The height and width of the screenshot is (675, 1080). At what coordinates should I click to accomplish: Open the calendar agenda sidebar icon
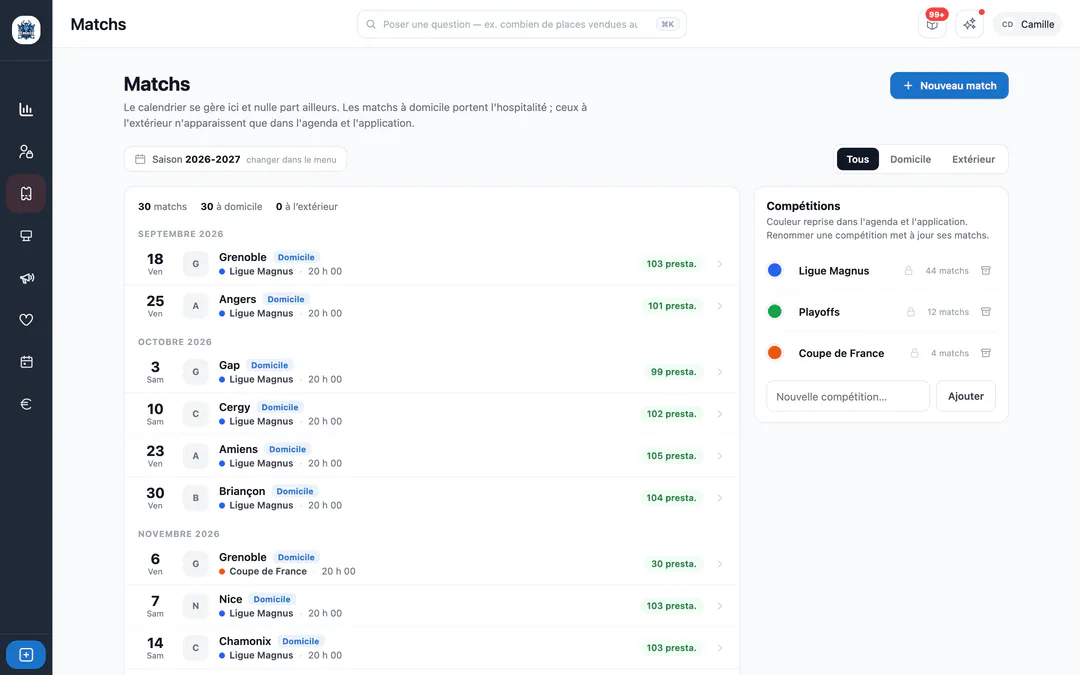click(26, 362)
